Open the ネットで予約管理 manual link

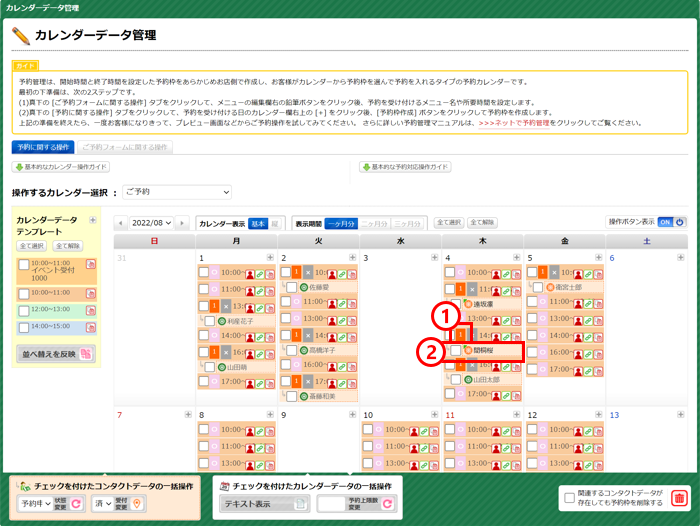(x=514, y=123)
